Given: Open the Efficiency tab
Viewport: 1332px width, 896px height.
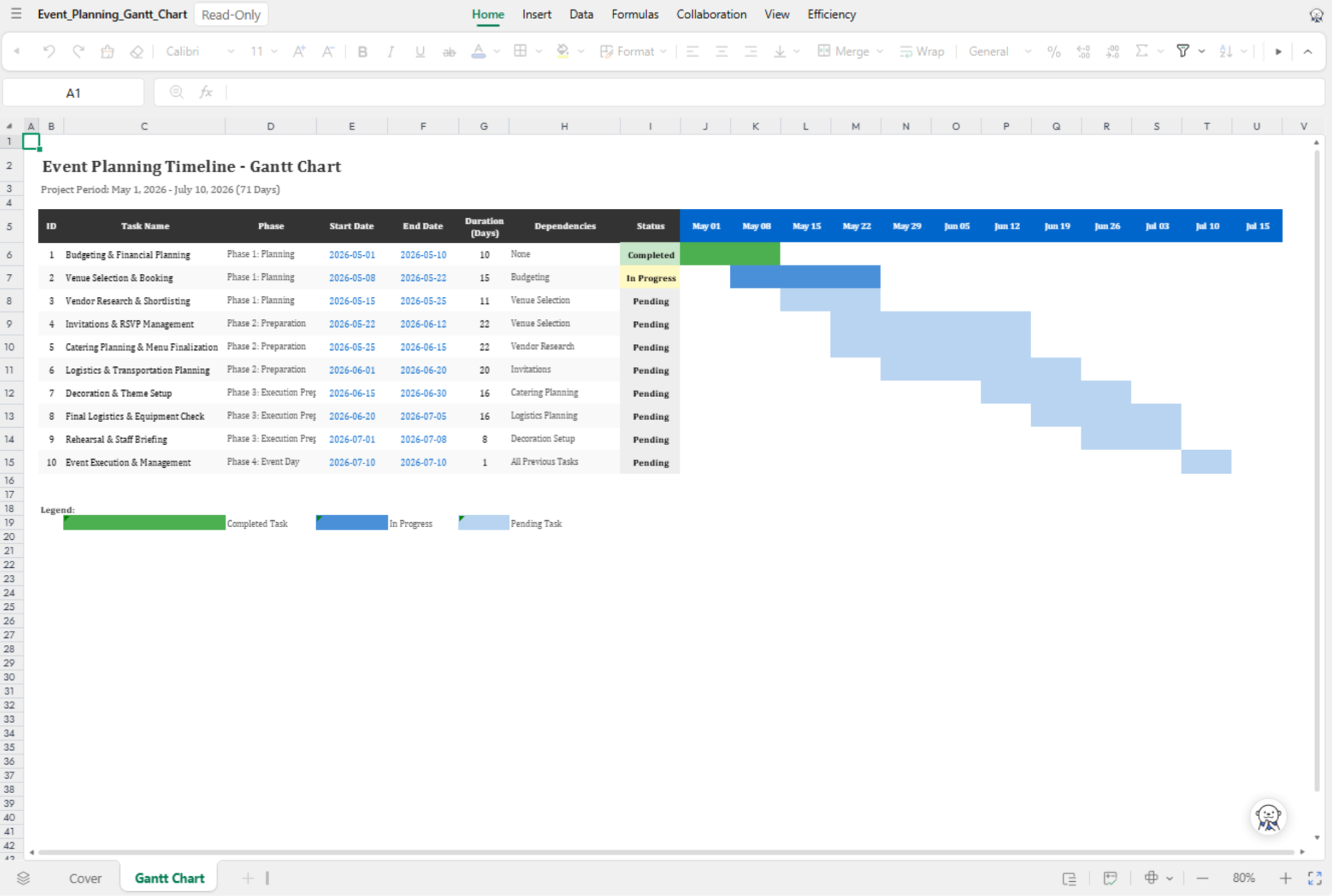Looking at the screenshot, I should pyautogui.click(x=831, y=14).
